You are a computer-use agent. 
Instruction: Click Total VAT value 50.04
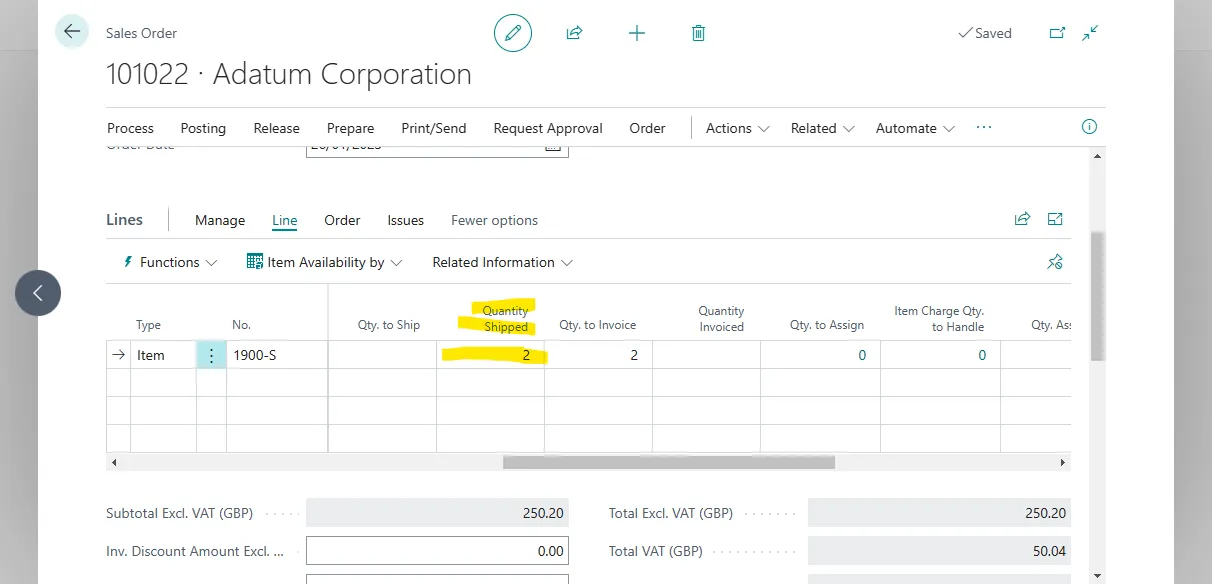(x=939, y=551)
